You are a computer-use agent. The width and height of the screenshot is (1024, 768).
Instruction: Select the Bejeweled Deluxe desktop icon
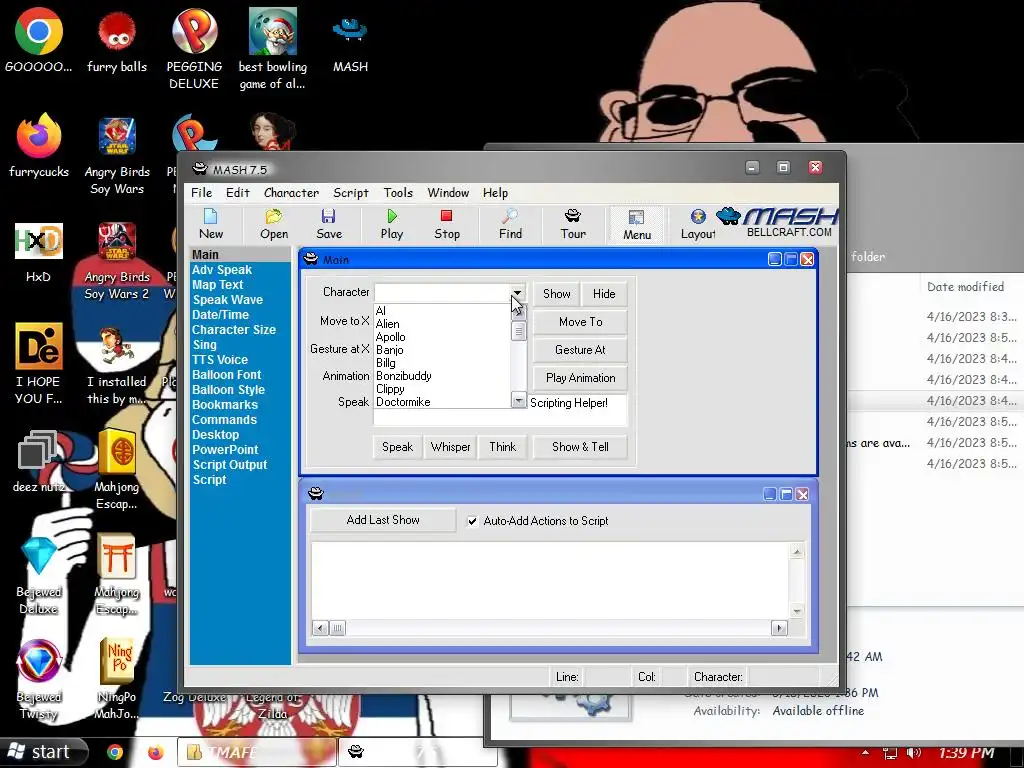39,575
